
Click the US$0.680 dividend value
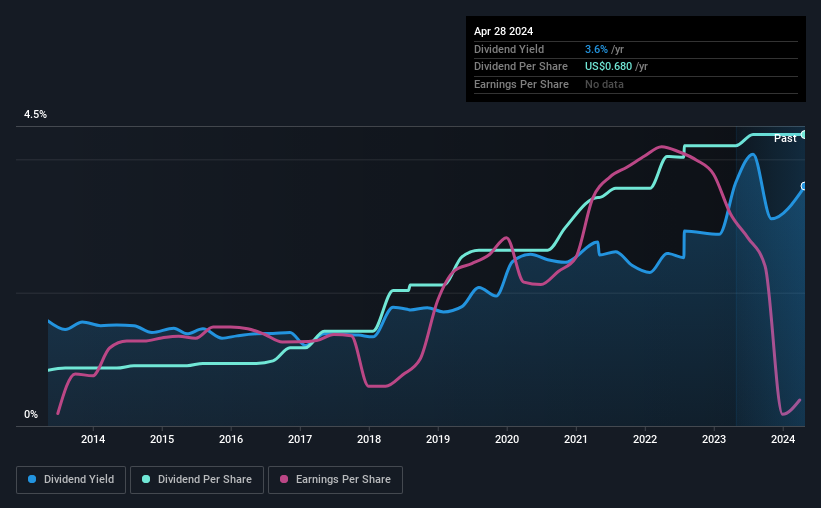(608, 67)
